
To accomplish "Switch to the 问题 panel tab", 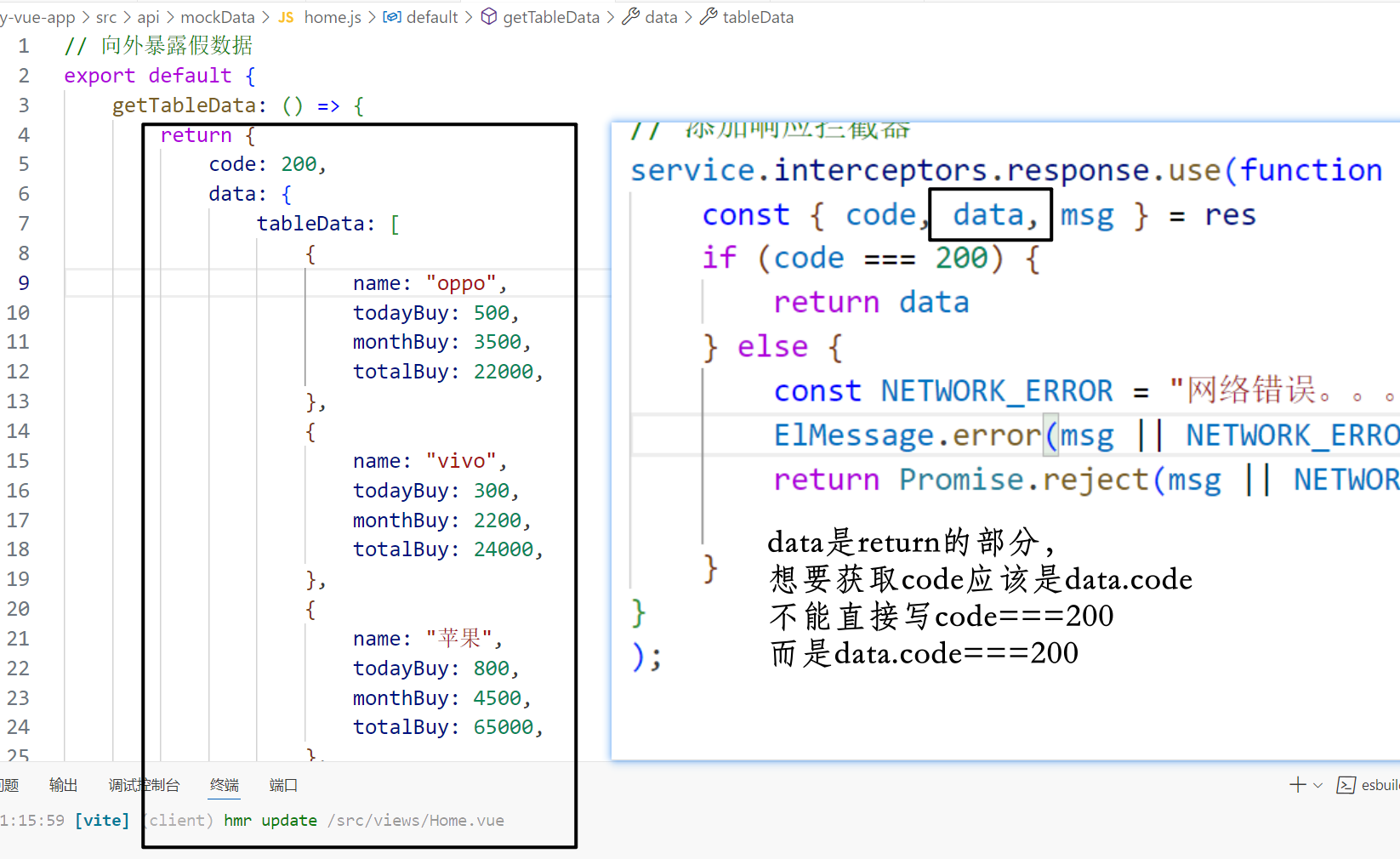I will pos(9,784).
